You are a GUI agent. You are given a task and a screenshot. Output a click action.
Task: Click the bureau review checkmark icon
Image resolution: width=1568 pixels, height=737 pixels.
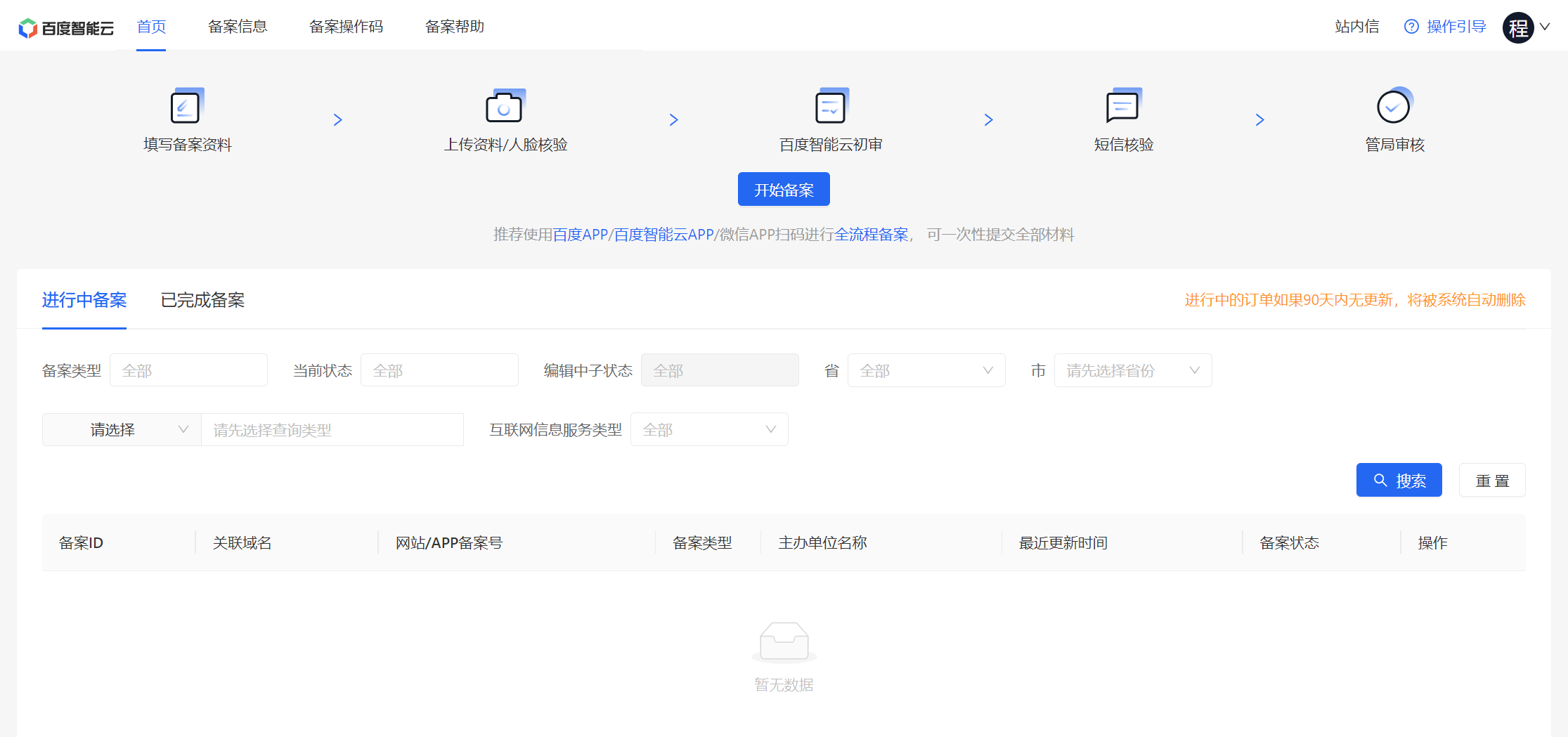1394,106
